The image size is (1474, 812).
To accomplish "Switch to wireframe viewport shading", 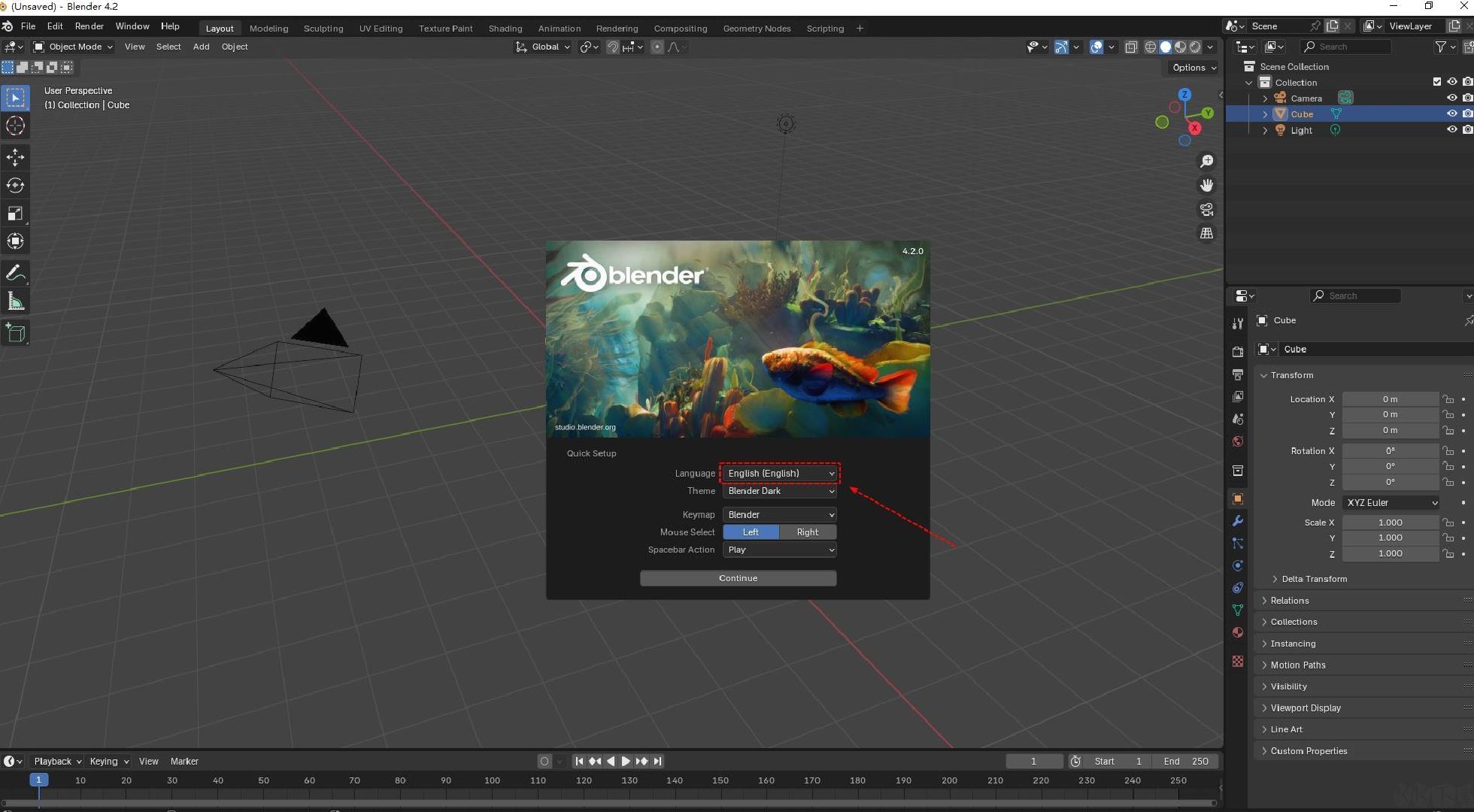I will click(x=1150, y=47).
